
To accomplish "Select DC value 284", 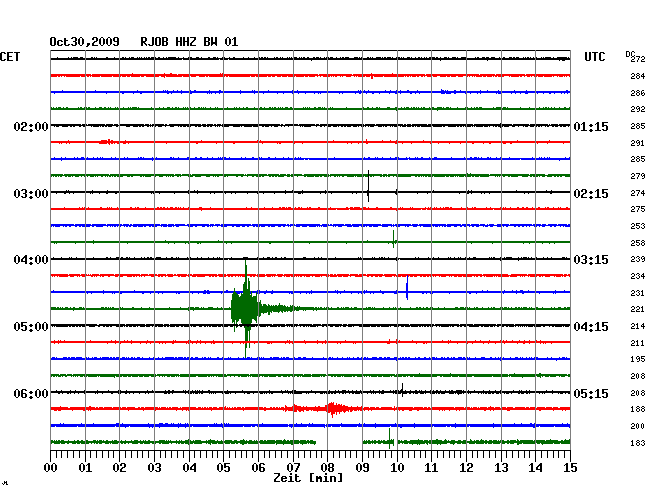I will point(638,76).
